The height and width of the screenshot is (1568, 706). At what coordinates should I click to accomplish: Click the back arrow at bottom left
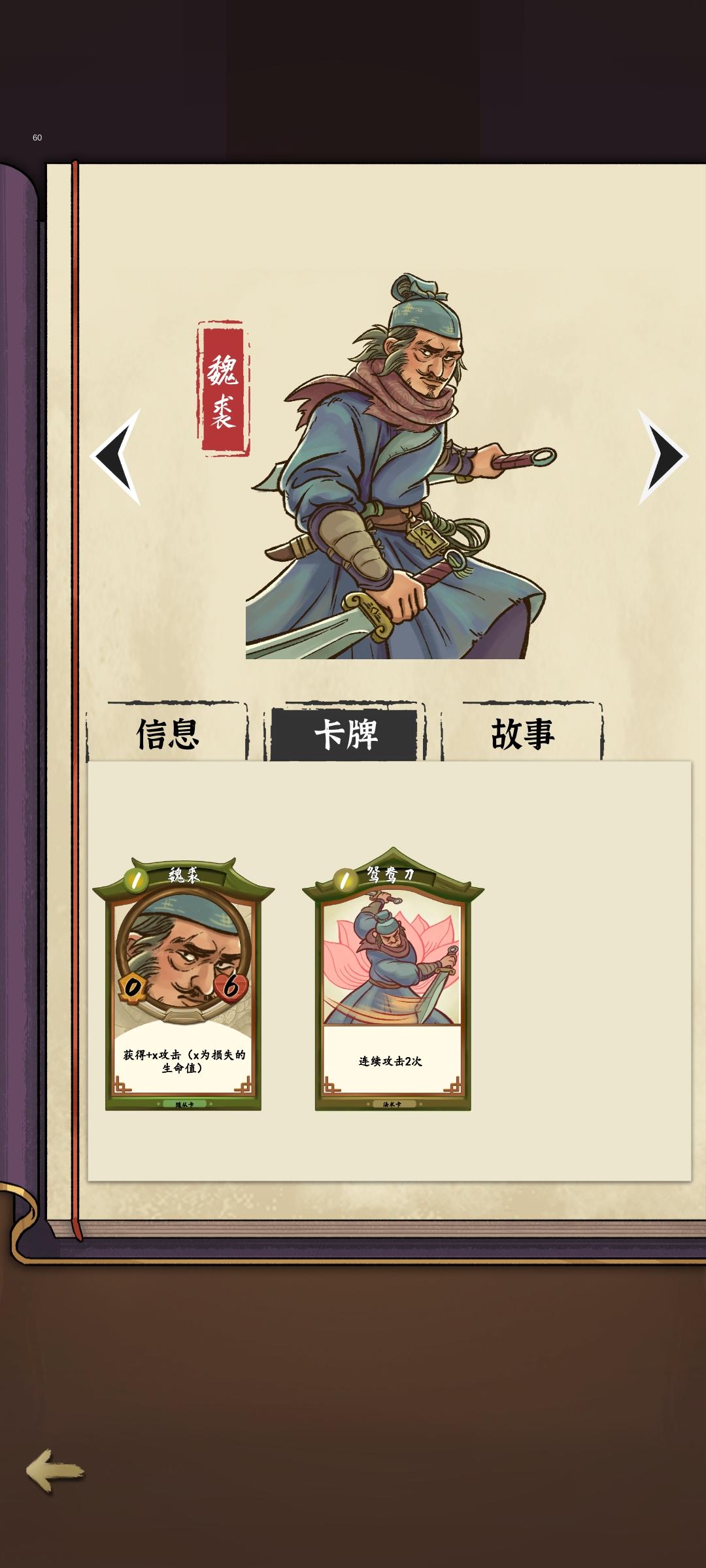(56, 1471)
